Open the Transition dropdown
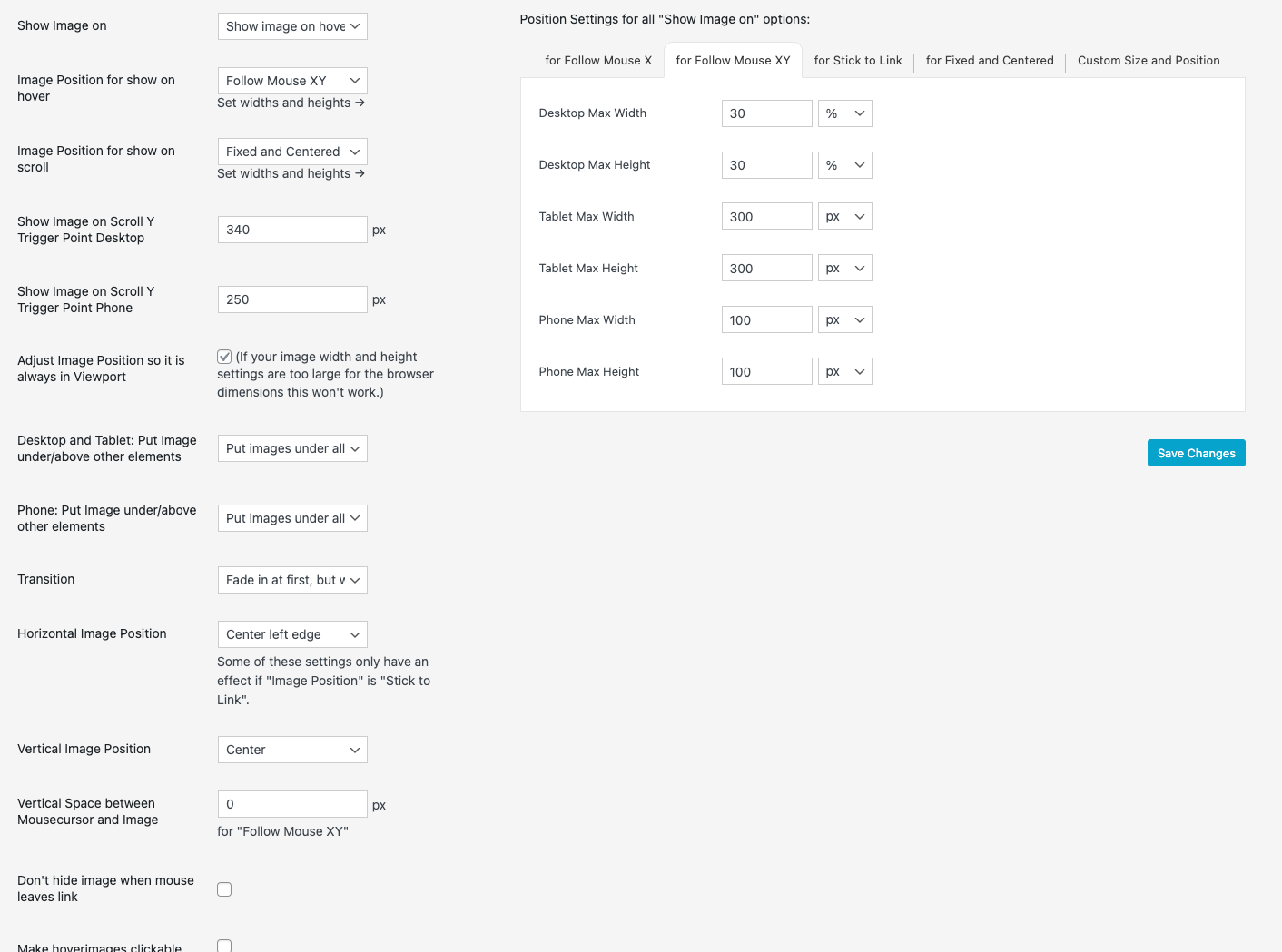The image size is (1282, 952). point(292,580)
